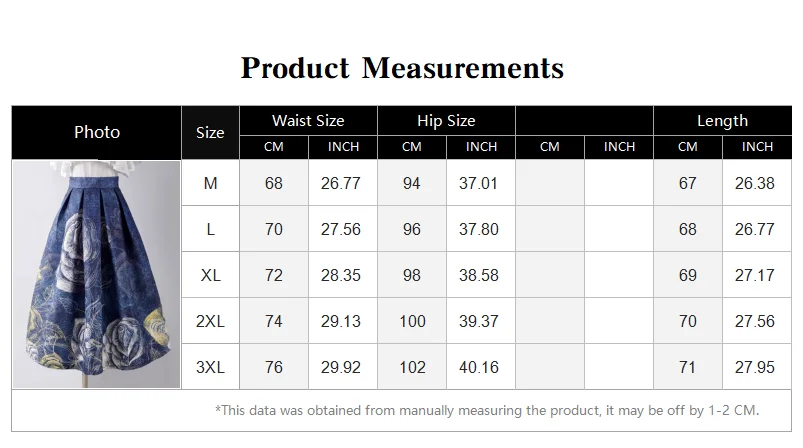
Task: Select the Waist Size header cell
Action: (308, 121)
